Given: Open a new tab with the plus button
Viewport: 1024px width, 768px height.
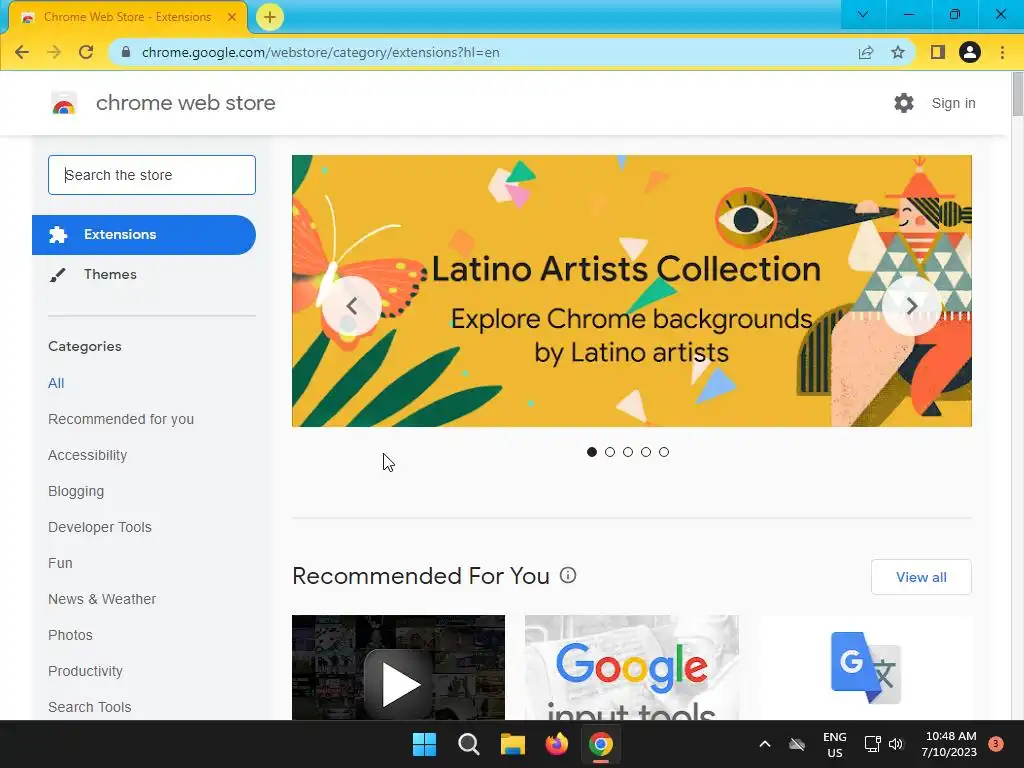Looking at the screenshot, I should click(270, 17).
